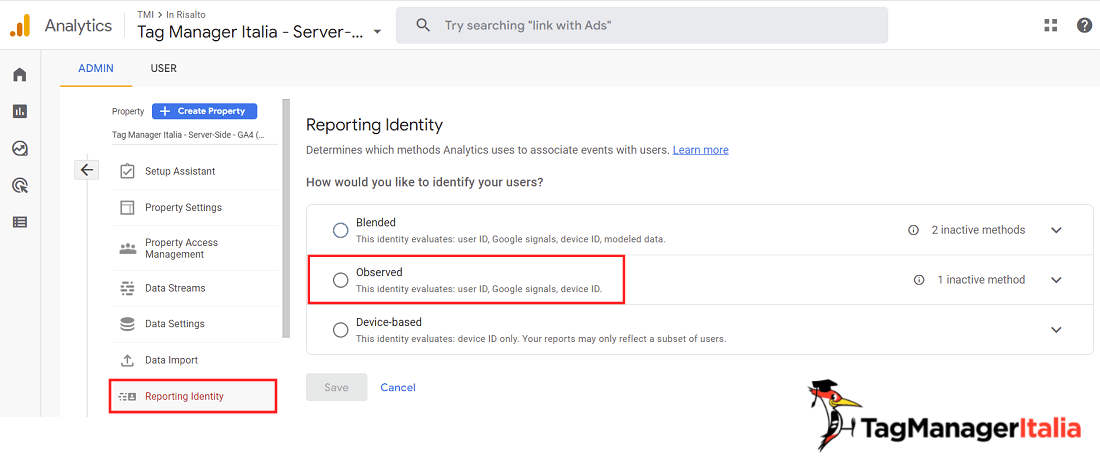
Task: Switch to the ADMIN tab
Action: 96,69
